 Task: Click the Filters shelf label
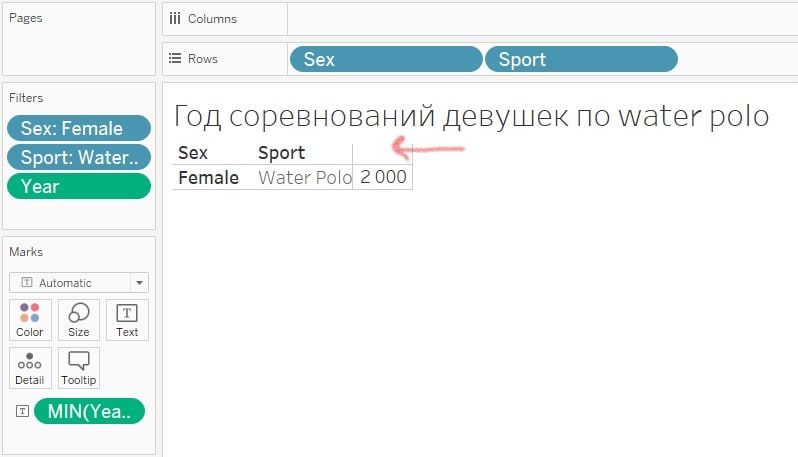point(26,98)
